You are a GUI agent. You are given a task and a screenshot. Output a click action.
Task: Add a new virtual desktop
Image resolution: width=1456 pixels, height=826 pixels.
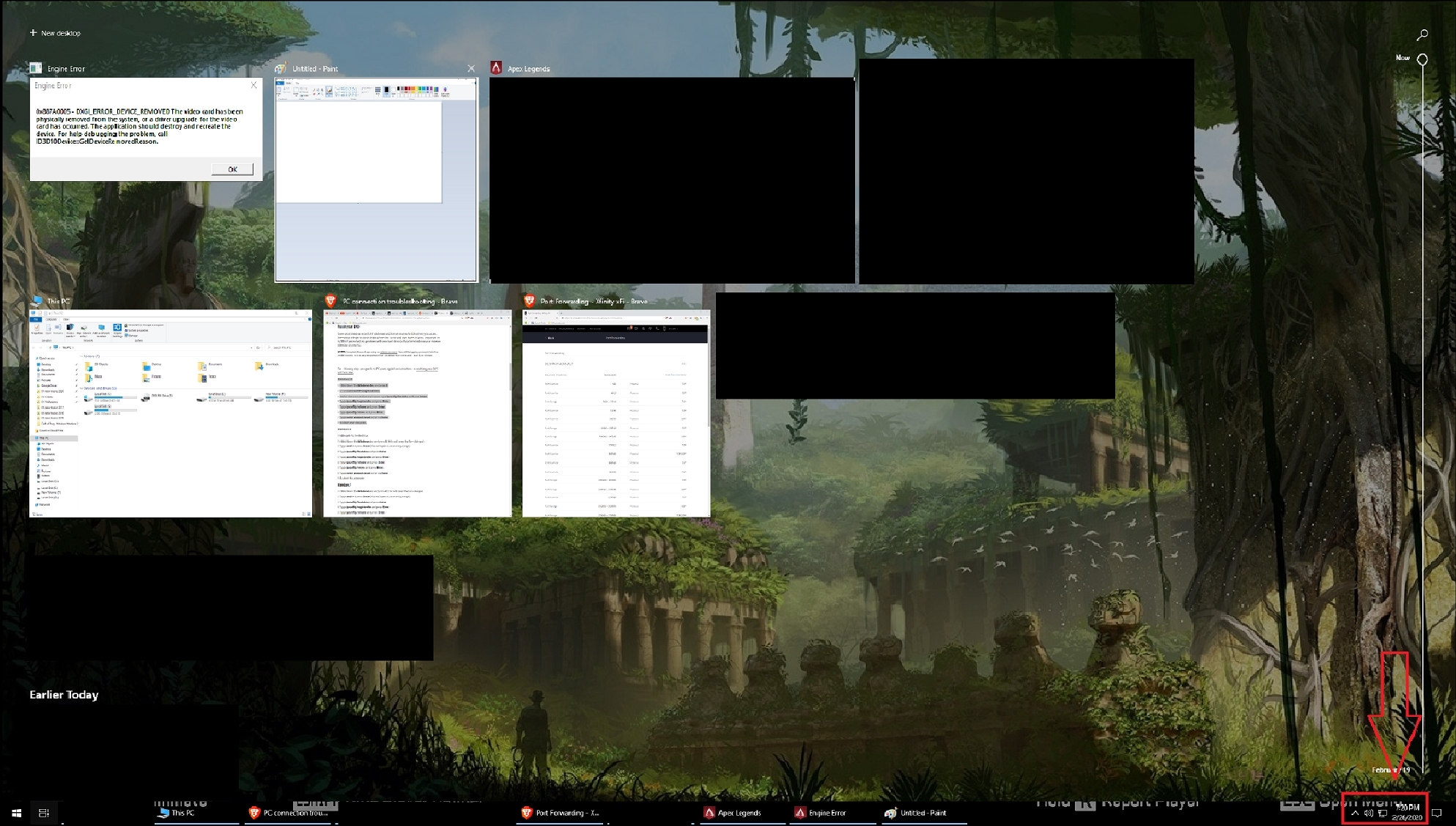[x=55, y=33]
